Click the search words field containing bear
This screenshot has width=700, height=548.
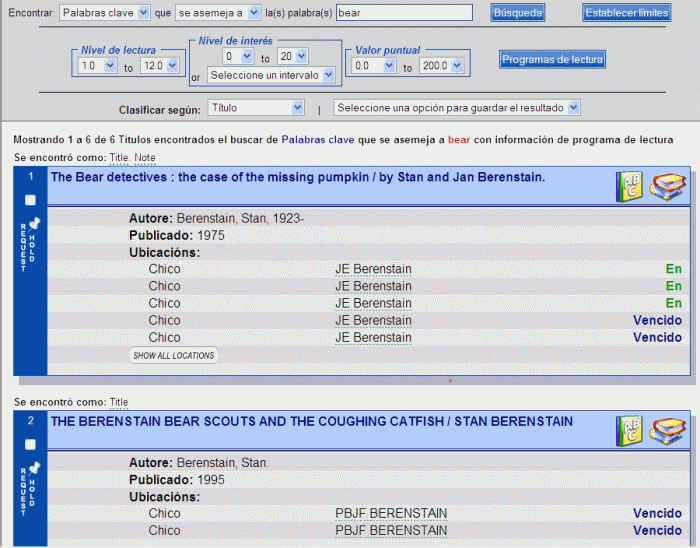tap(404, 13)
